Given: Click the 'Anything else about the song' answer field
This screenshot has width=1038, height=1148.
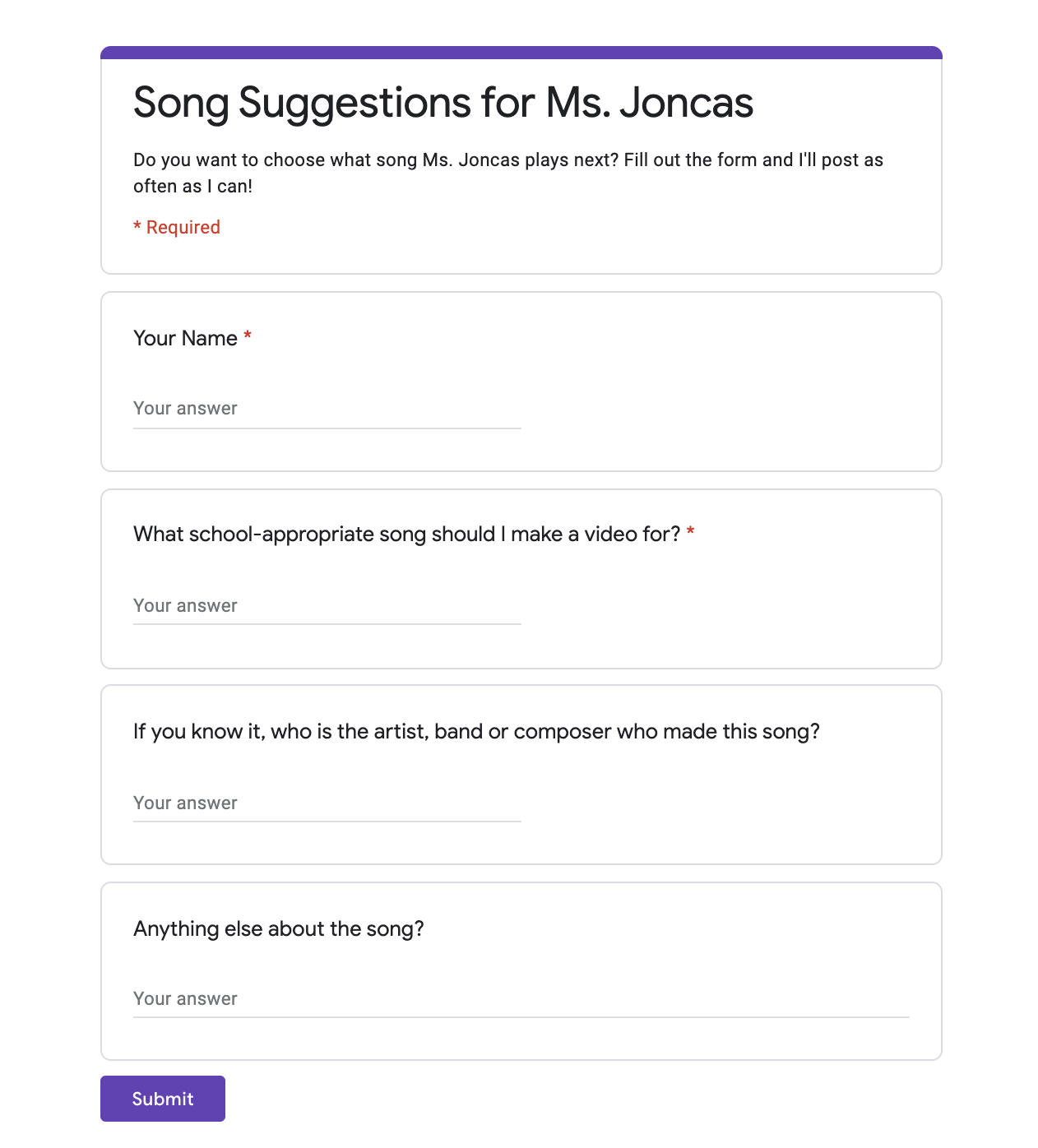Looking at the screenshot, I should pyautogui.click(x=521, y=999).
